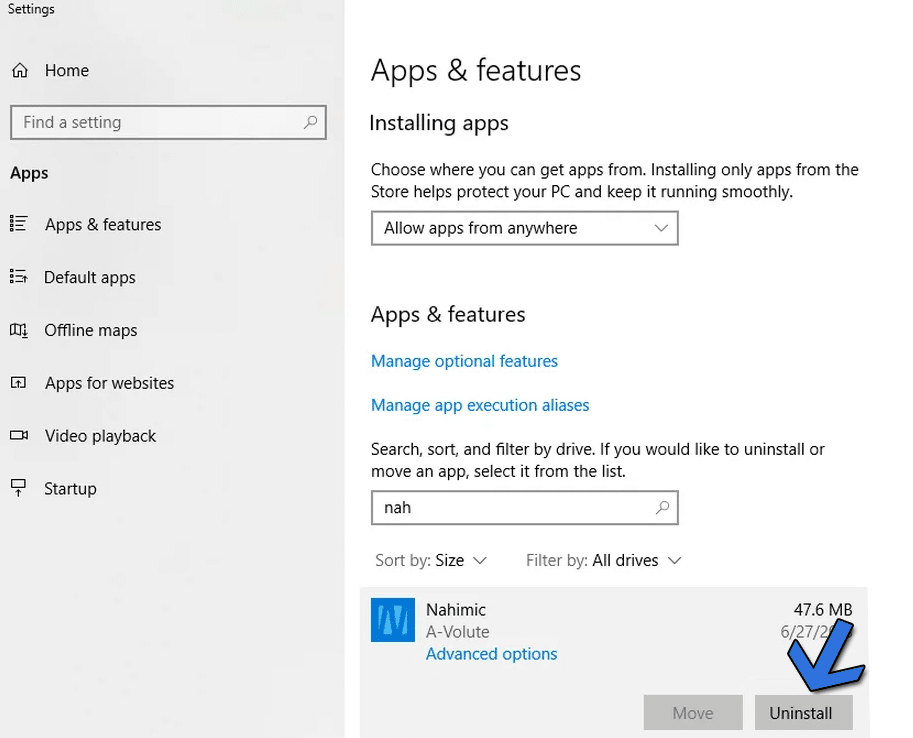Screen dimensions: 913x738
Task: Click the Video playback icon
Action: (x=18, y=436)
